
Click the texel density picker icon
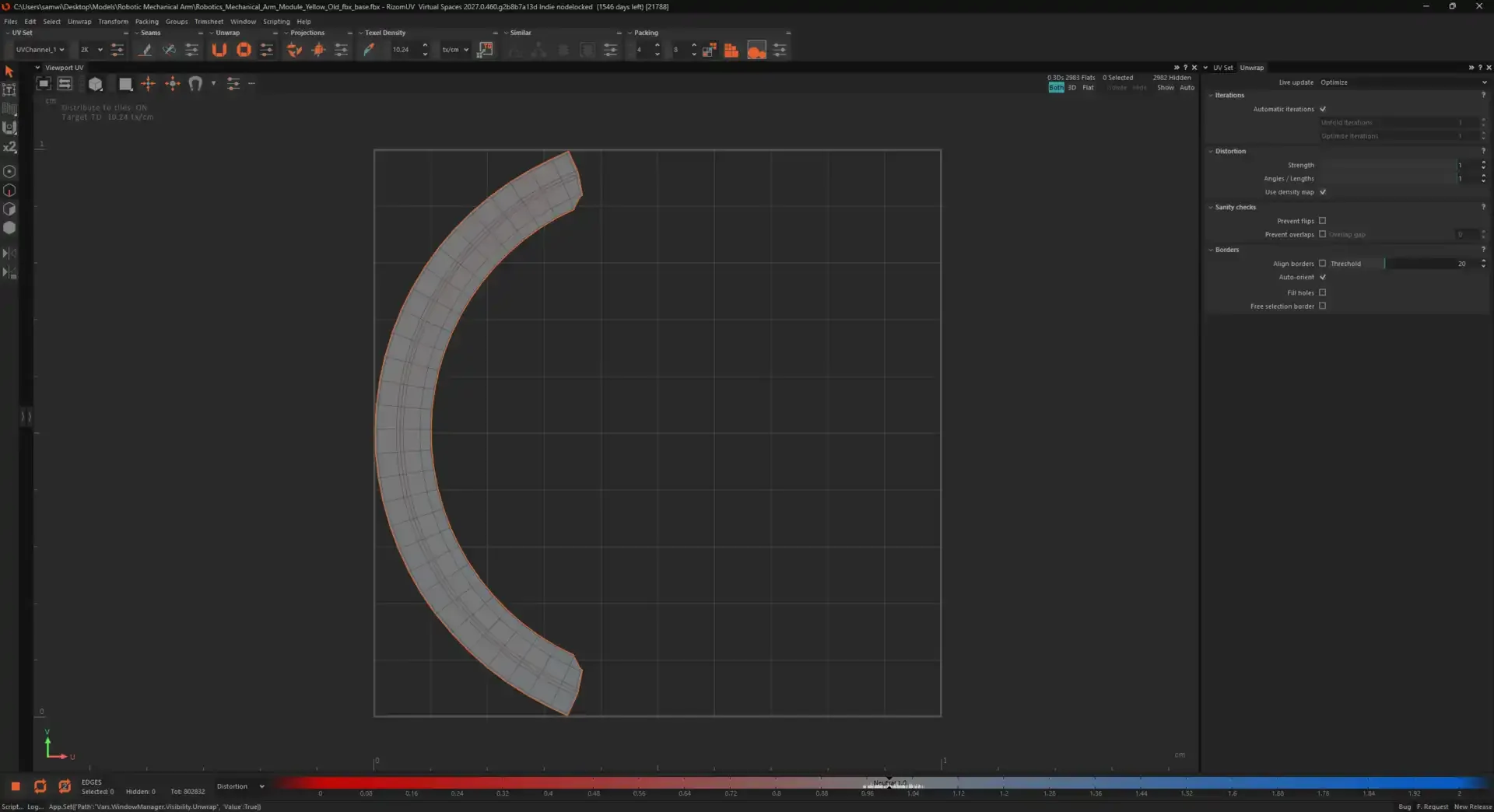pyautogui.click(x=369, y=50)
